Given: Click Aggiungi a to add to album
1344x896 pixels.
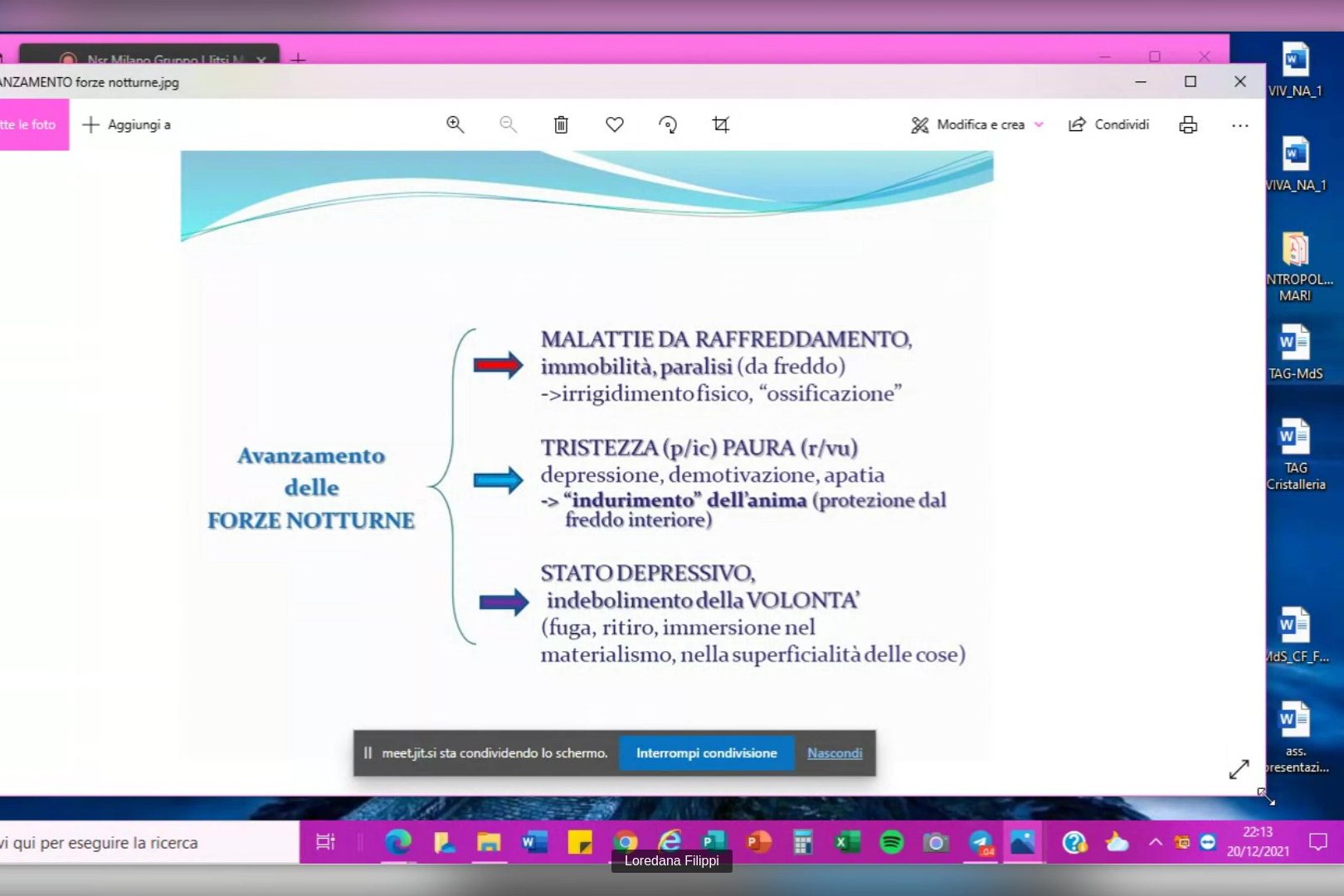Looking at the screenshot, I should pyautogui.click(x=127, y=124).
